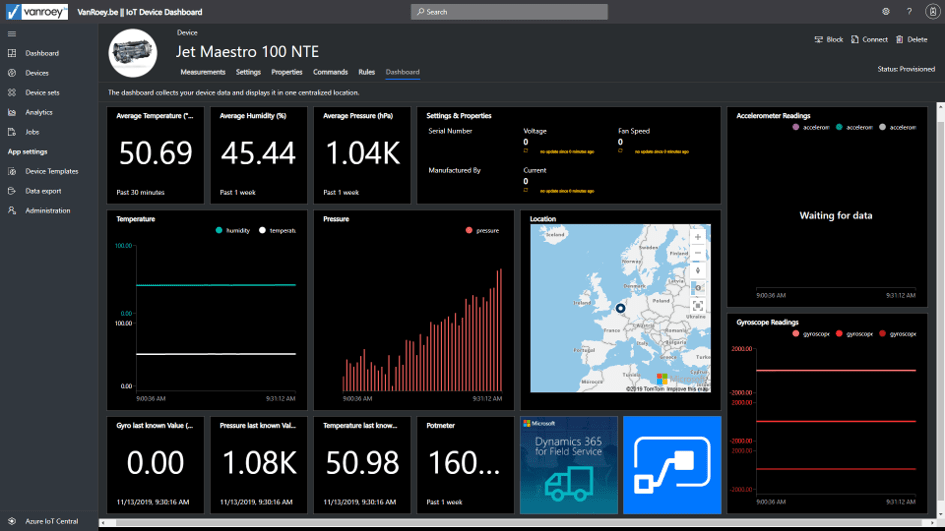This screenshot has height=531, width=945.
Task: Open Device sets in the sidebar
Action: [x=42, y=92]
